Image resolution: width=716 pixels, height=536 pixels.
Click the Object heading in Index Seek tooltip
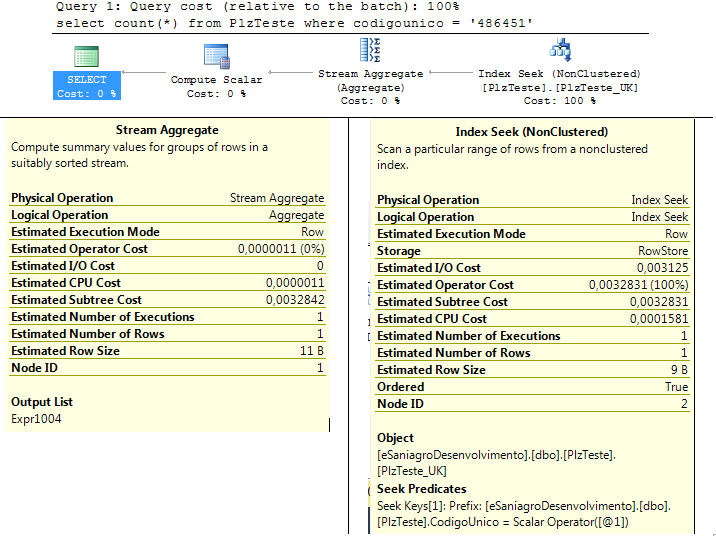pyautogui.click(x=395, y=438)
